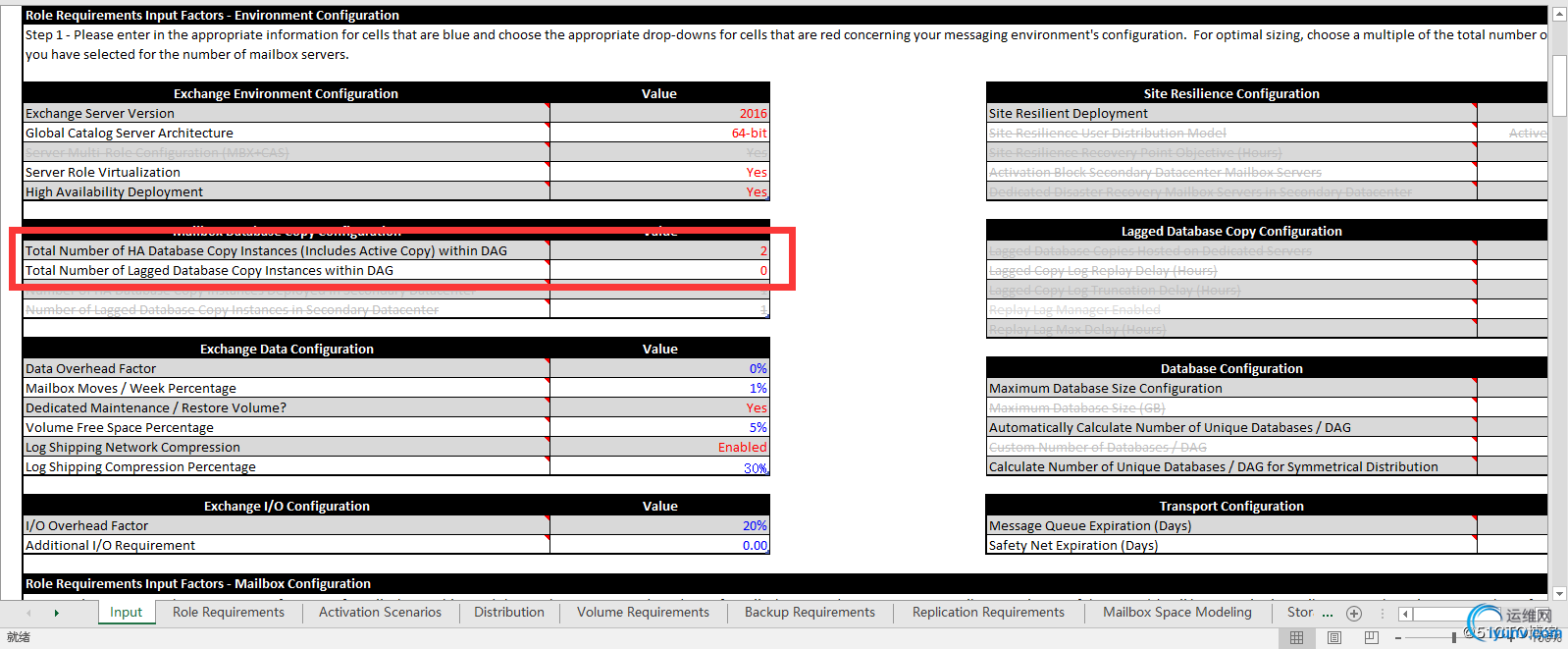Switch to Page Layout view icon

[1333, 637]
